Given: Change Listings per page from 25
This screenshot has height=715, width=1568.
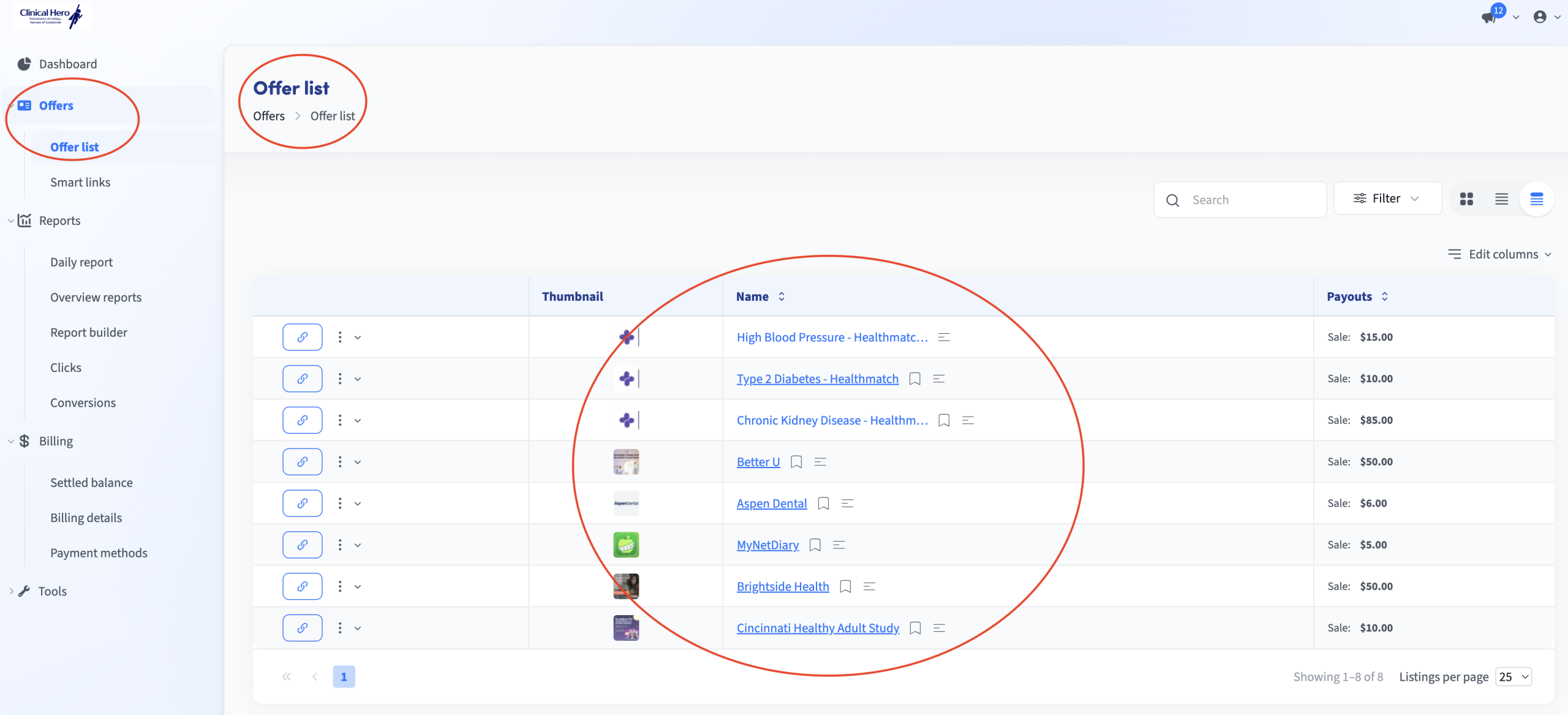Looking at the screenshot, I should [x=1513, y=677].
